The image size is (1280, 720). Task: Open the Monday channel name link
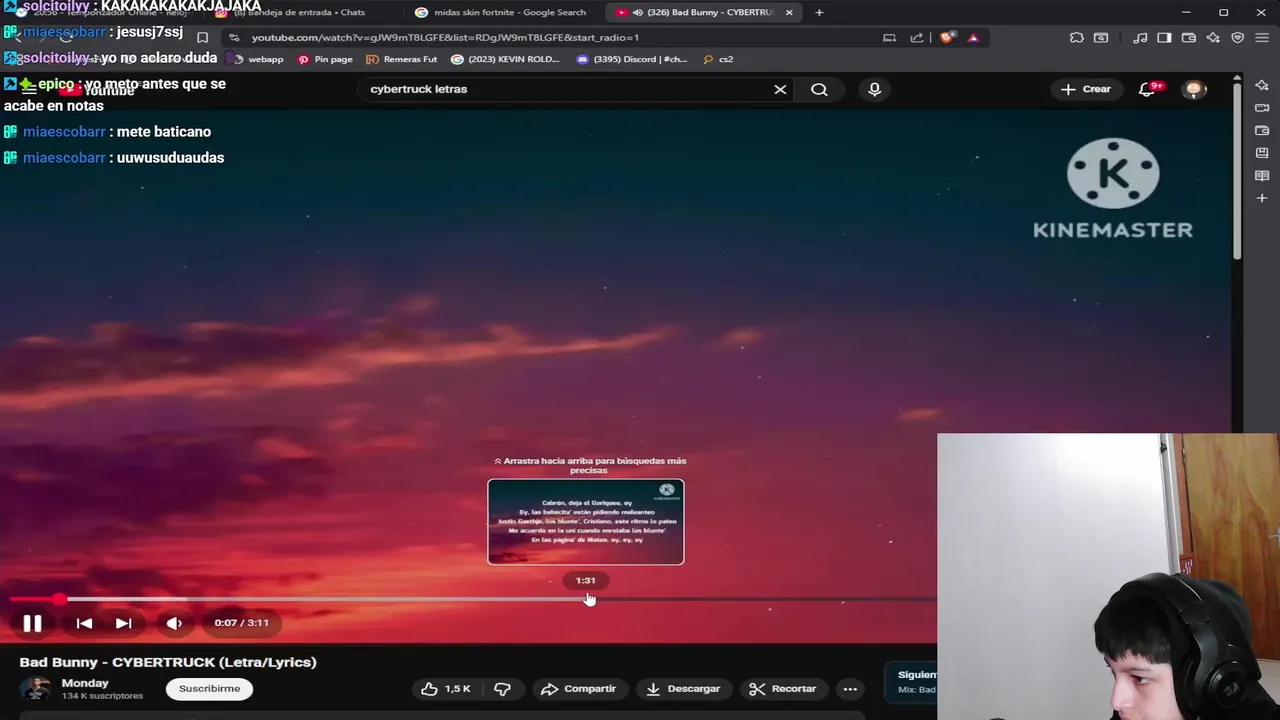point(85,683)
